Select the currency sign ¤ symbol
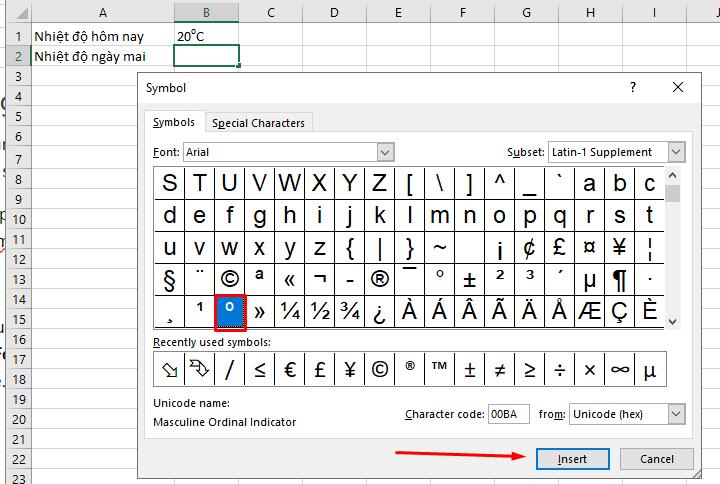This screenshot has height=484, width=720. 590,248
